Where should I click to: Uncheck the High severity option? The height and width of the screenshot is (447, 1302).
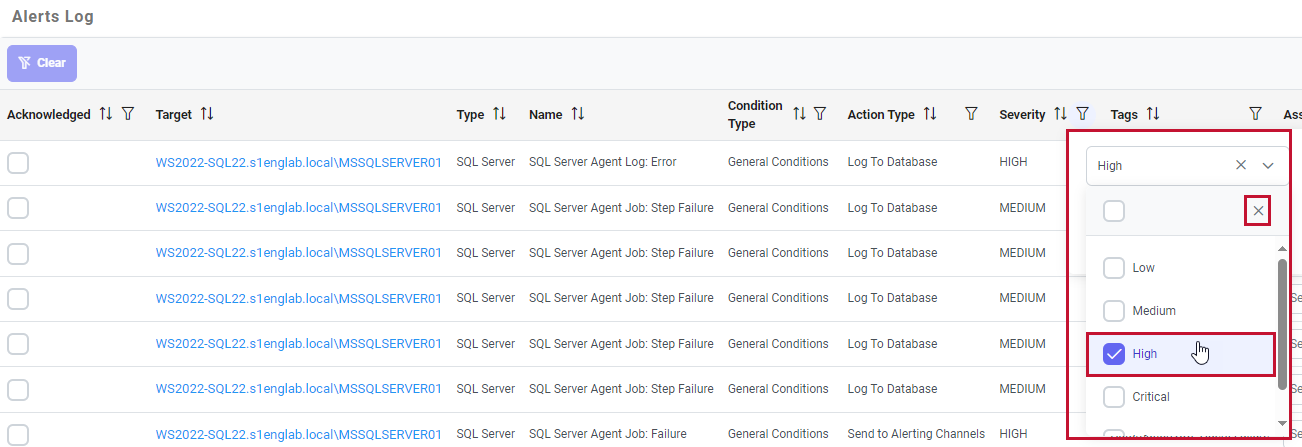(1114, 354)
